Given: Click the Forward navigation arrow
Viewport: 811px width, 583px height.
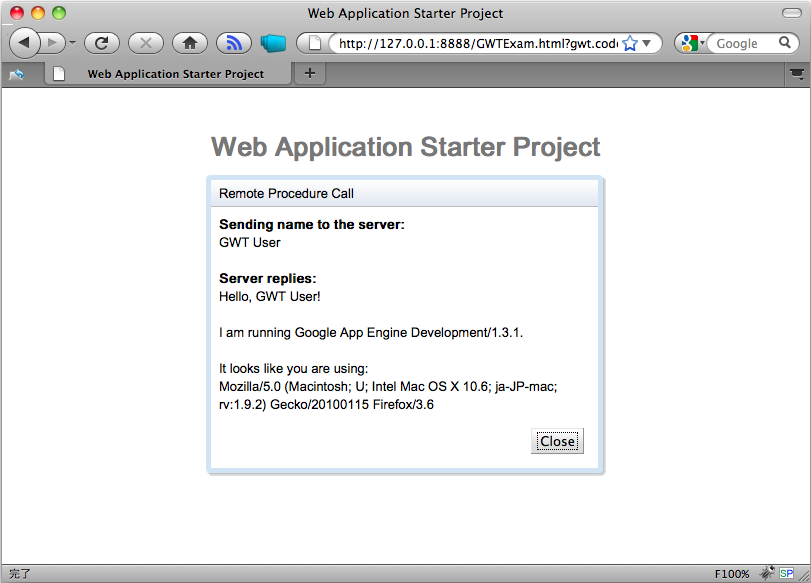Looking at the screenshot, I should 53,43.
